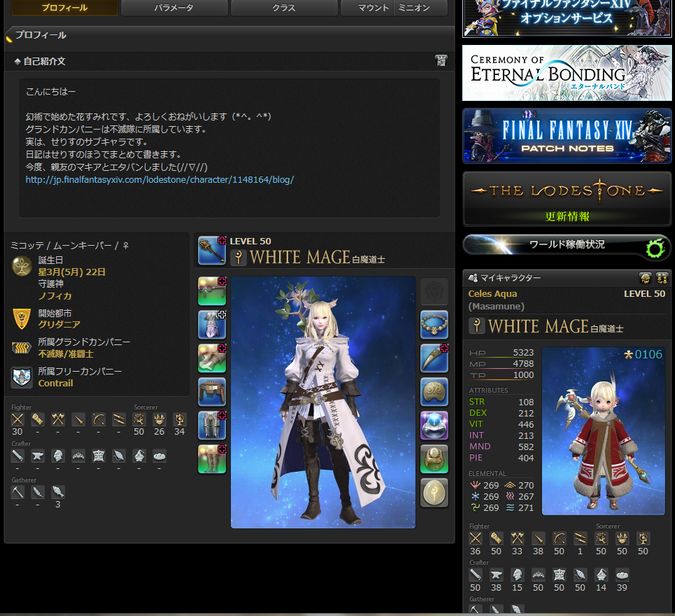Click the first icon in マイキャラクター header
This screenshot has width=675, height=616.
pyautogui.click(x=645, y=278)
